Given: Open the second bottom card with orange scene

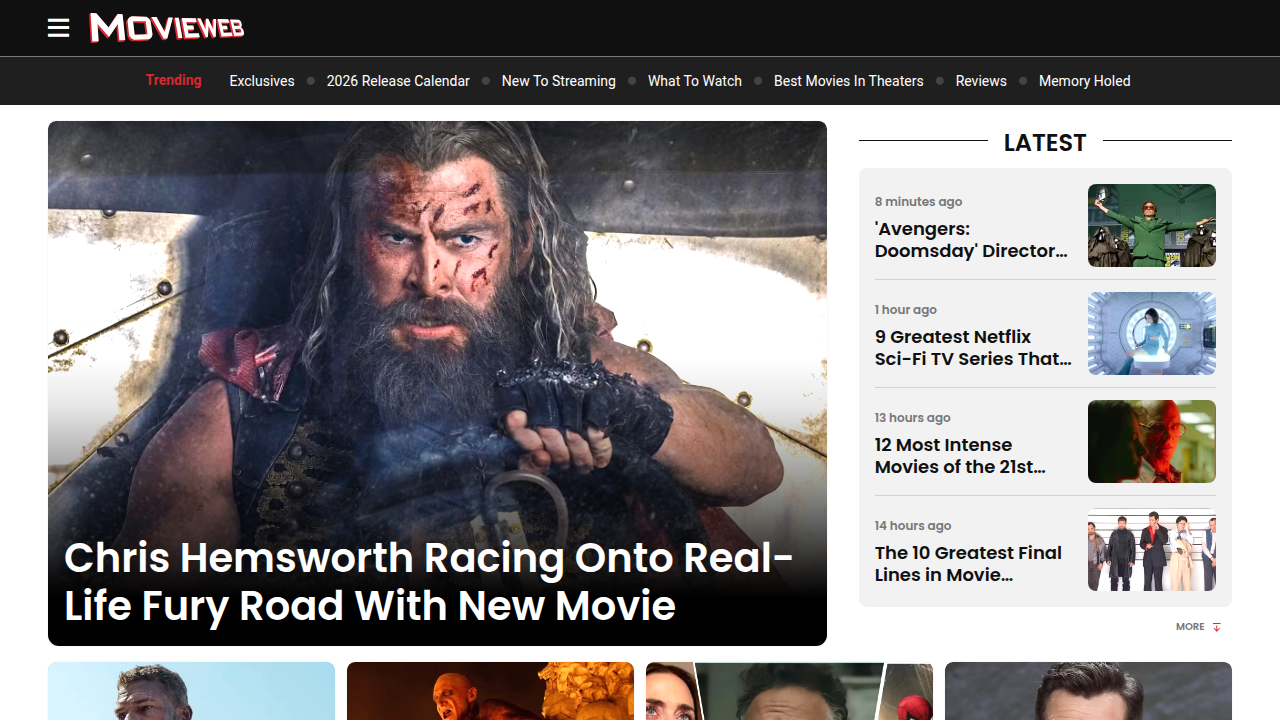Looking at the screenshot, I should (490, 691).
